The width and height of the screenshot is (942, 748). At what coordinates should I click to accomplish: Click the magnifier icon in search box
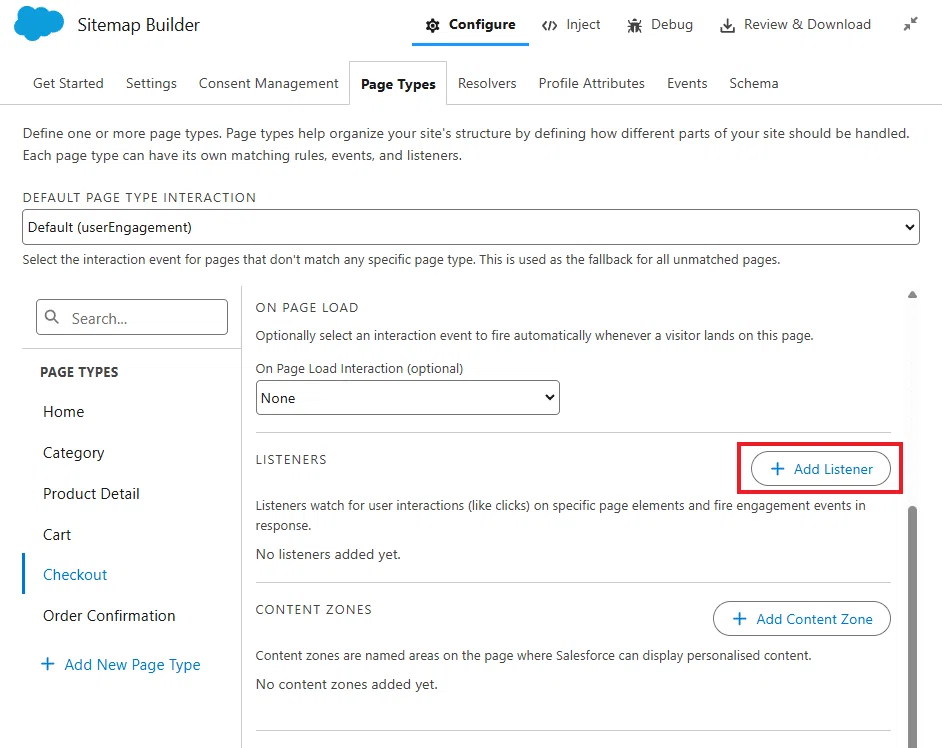click(52, 317)
